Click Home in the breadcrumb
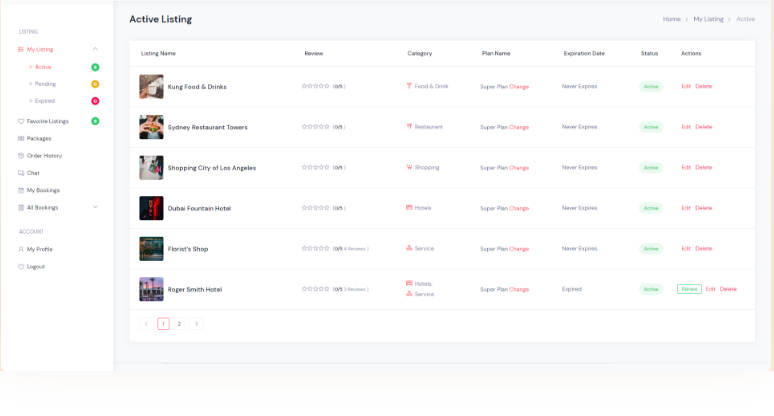Screen dimensions: 774x416 pos(671,19)
